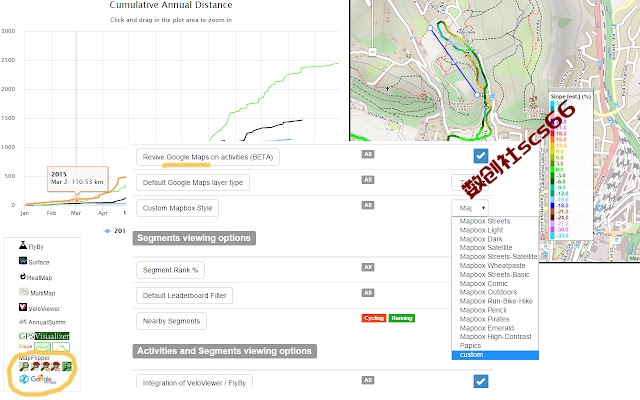Image resolution: width=640 pixels, height=400 pixels.
Task: Click All badge in Revive Google Maps row
Action: [x=368, y=154]
